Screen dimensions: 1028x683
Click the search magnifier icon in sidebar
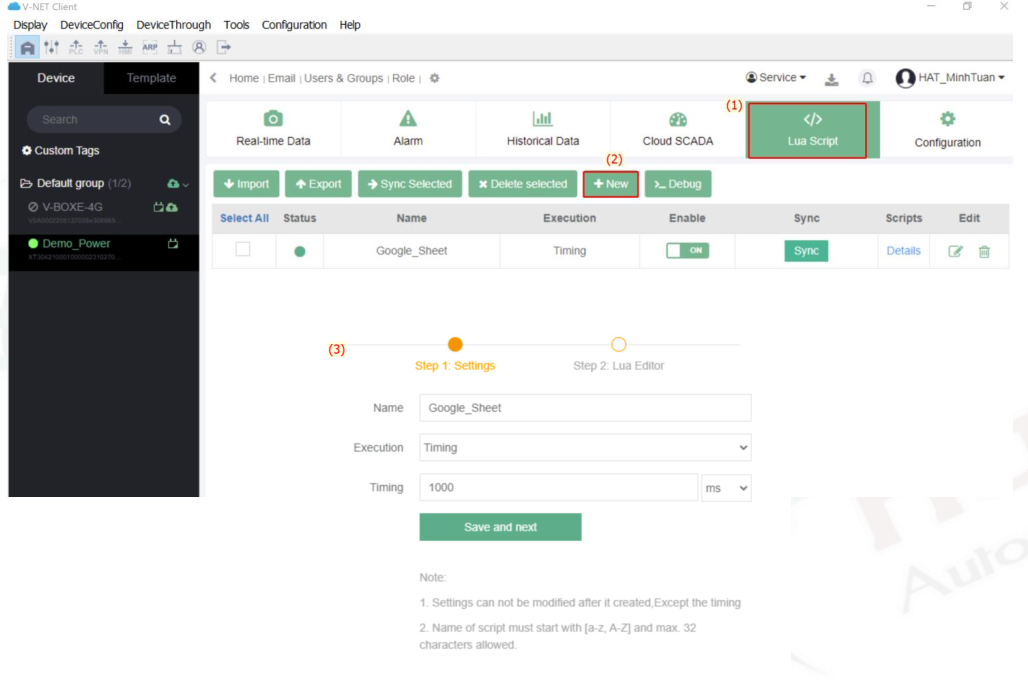(165, 120)
